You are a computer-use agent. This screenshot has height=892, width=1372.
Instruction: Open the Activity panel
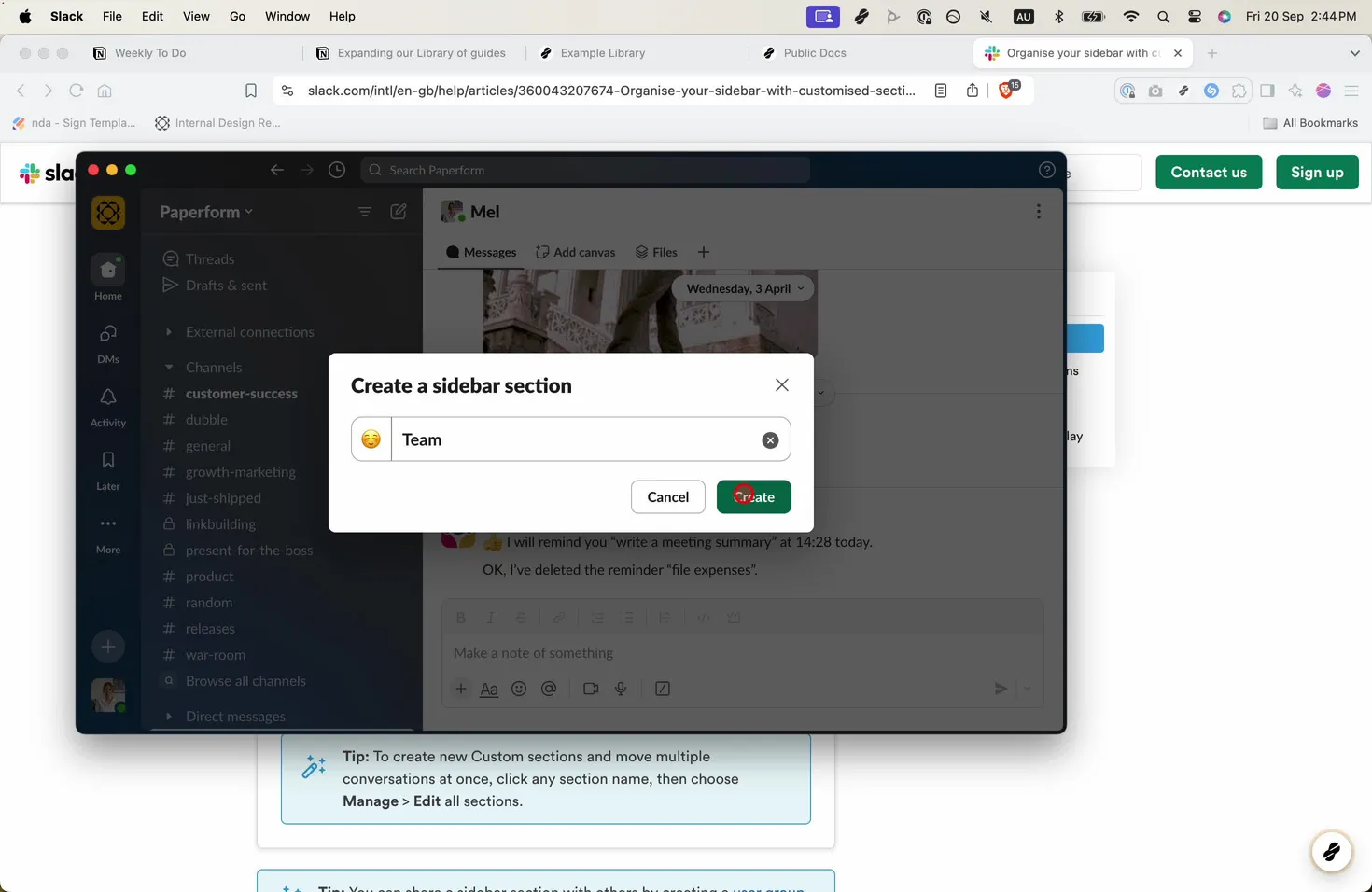click(108, 399)
